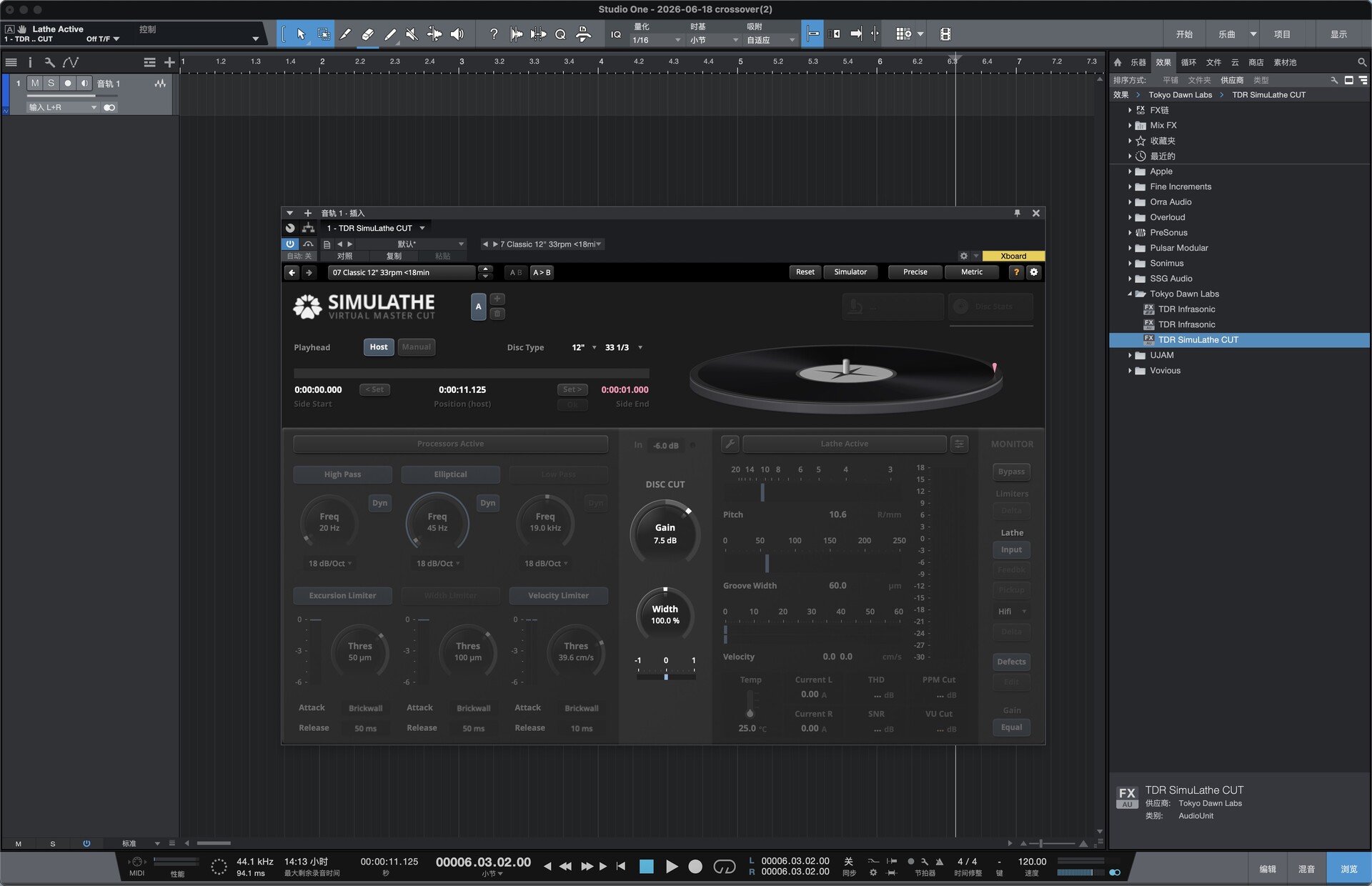1372x886 pixels.
Task: Open plugin routing icon
Action: (308, 228)
